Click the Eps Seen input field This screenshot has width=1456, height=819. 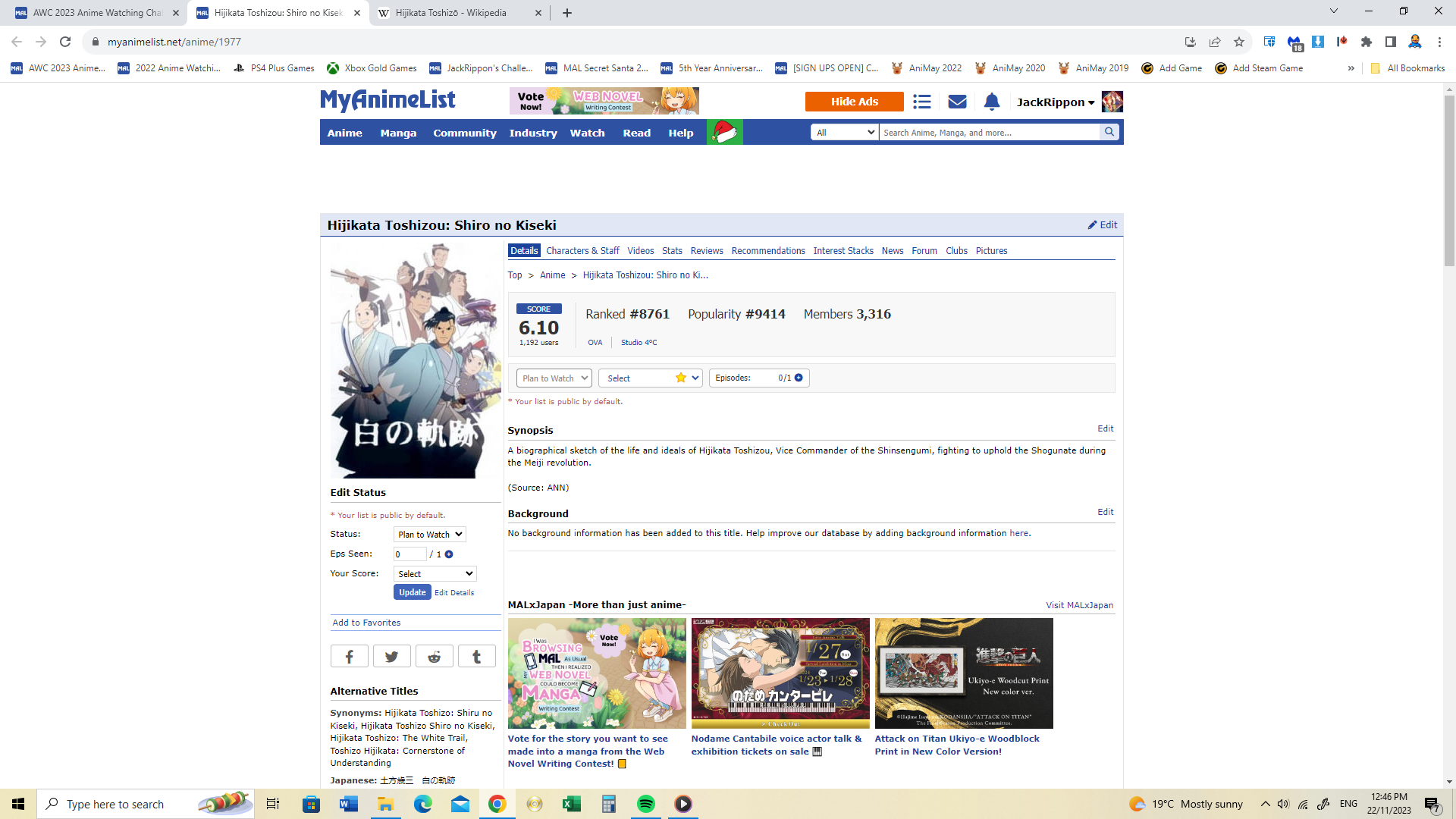tap(409, 554)
